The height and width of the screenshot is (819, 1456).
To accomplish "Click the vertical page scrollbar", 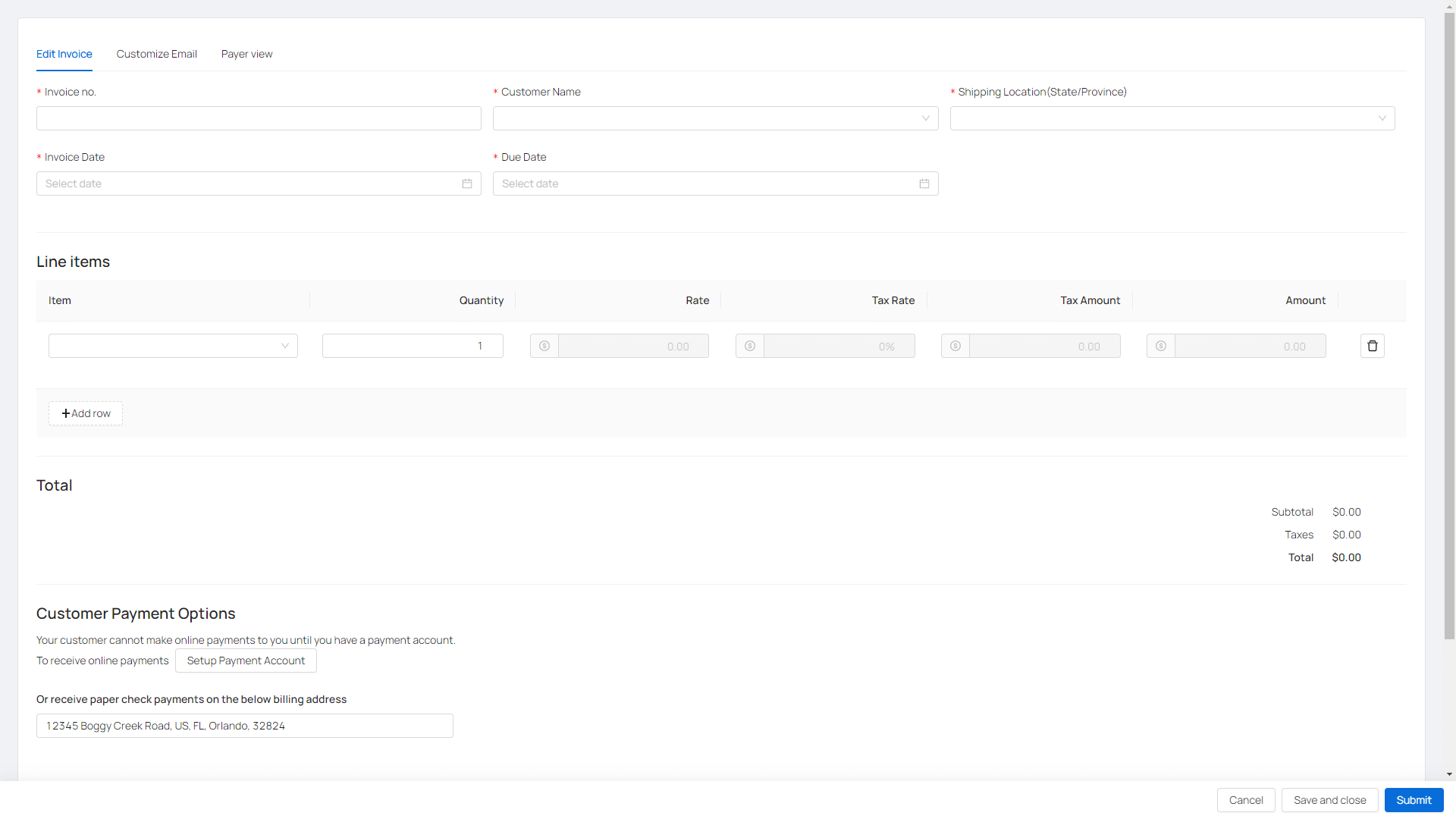I will point(1449,326).
